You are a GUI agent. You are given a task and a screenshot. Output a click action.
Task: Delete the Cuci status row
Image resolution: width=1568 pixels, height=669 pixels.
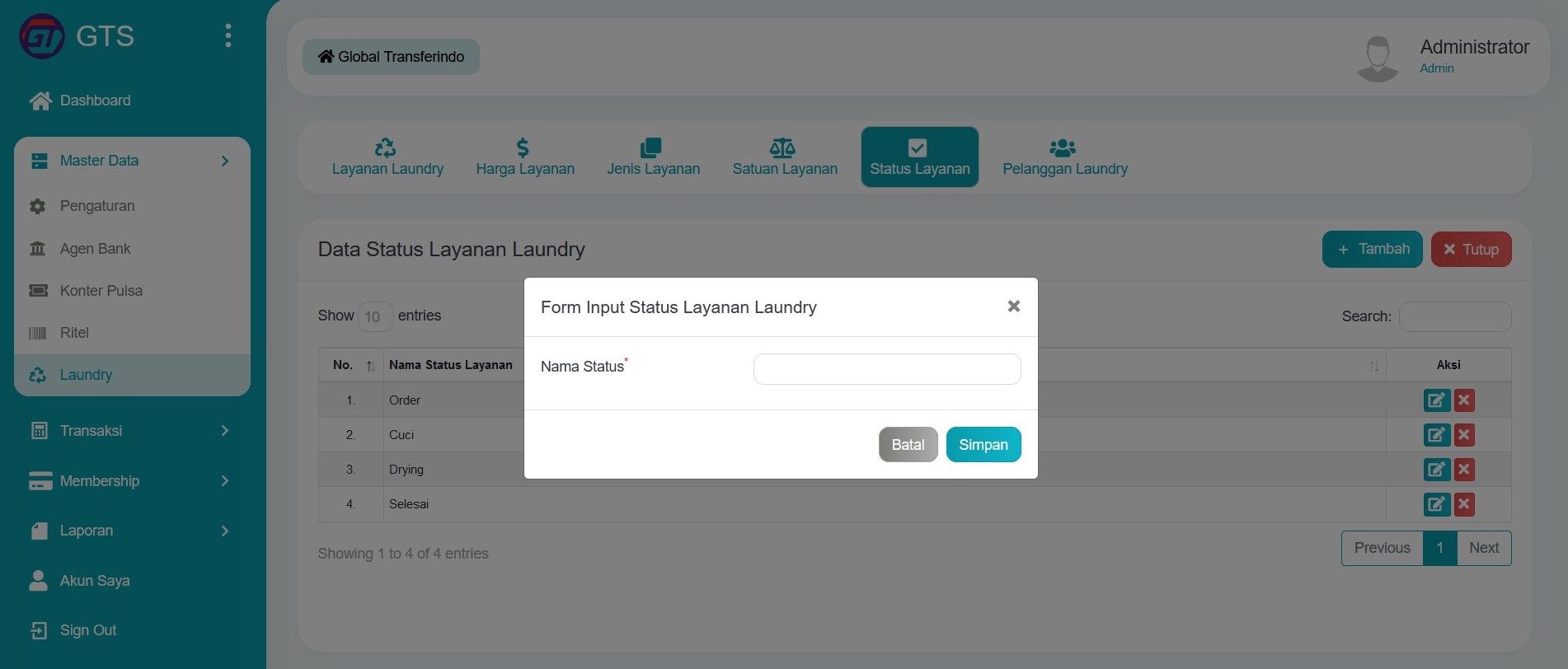point(1464,435)
